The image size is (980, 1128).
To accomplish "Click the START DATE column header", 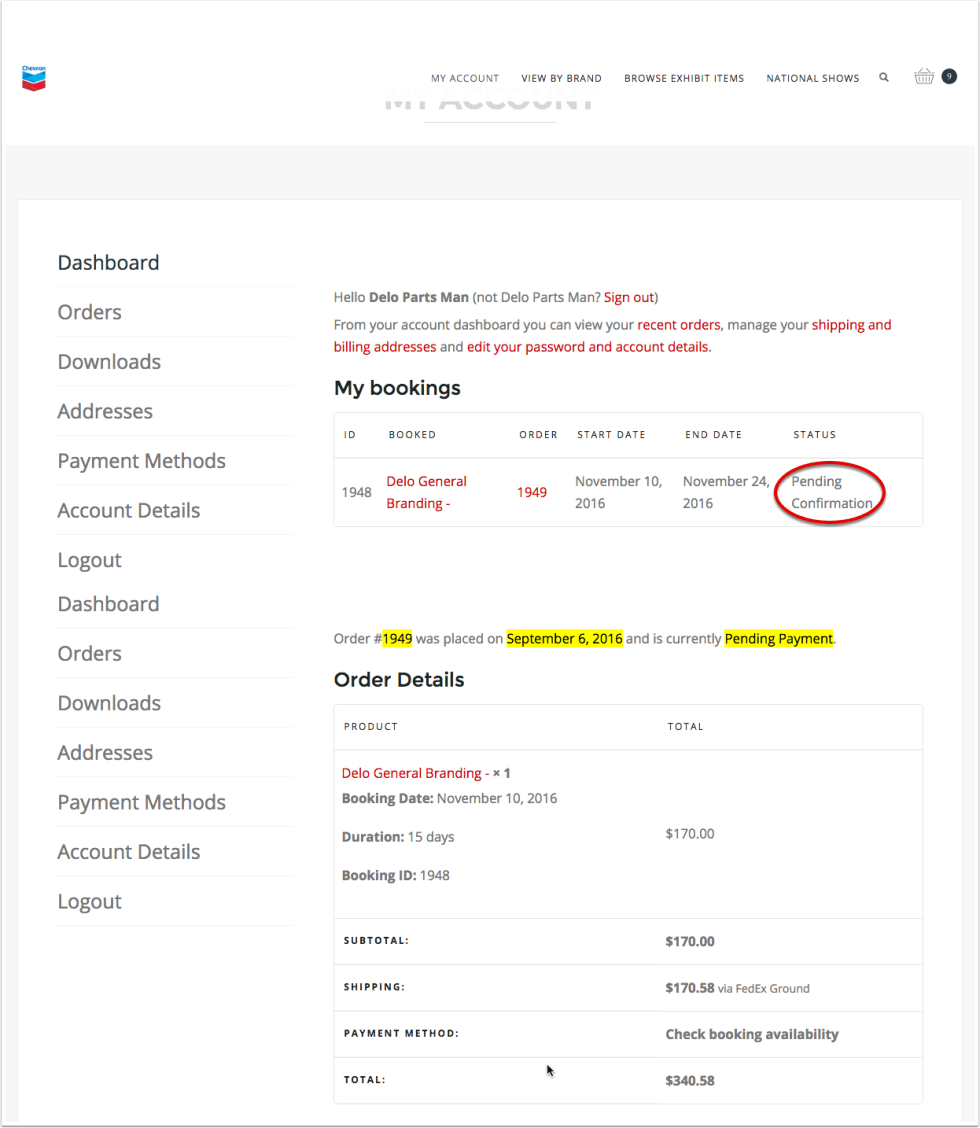I will click(x=611, y=435).
